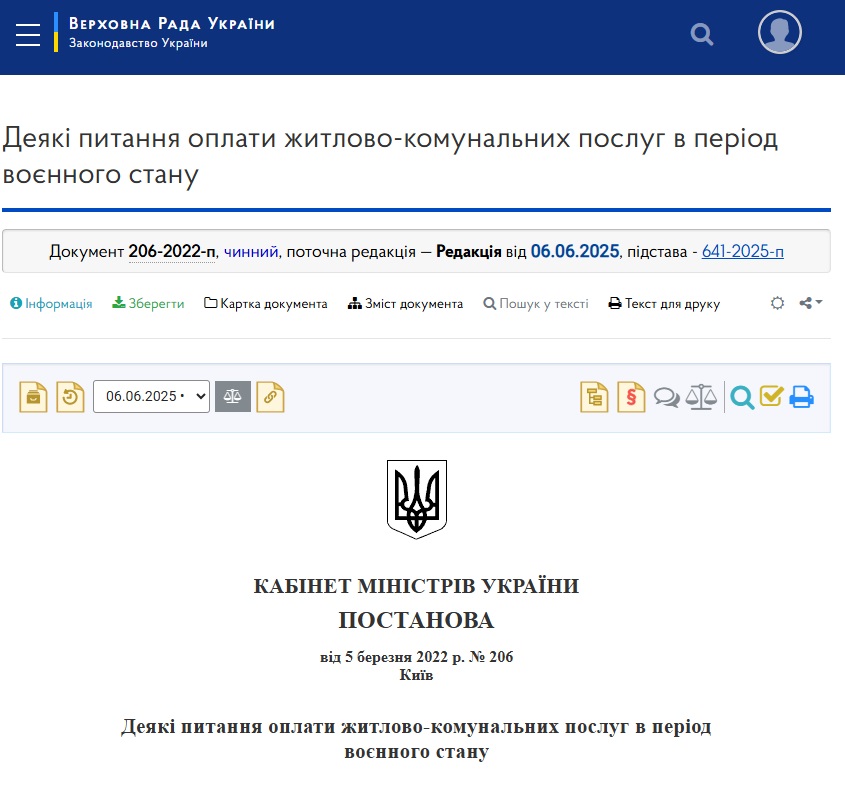Toggle the yellow checkmark box icon
The width and height of the screenshot is (845, 792).
pyautogui.click(x=771, y=397)
